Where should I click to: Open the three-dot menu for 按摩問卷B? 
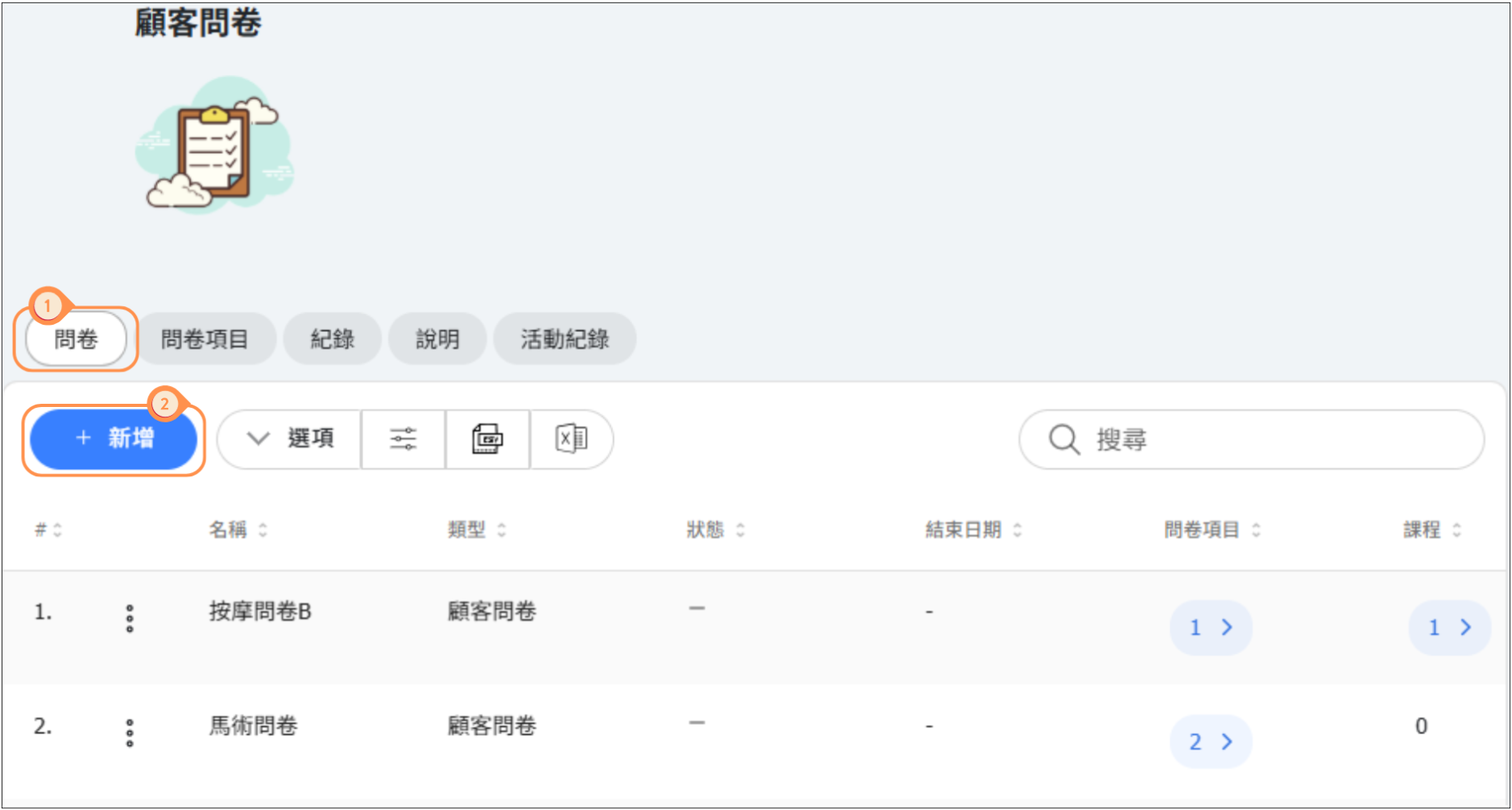[130, 618]
